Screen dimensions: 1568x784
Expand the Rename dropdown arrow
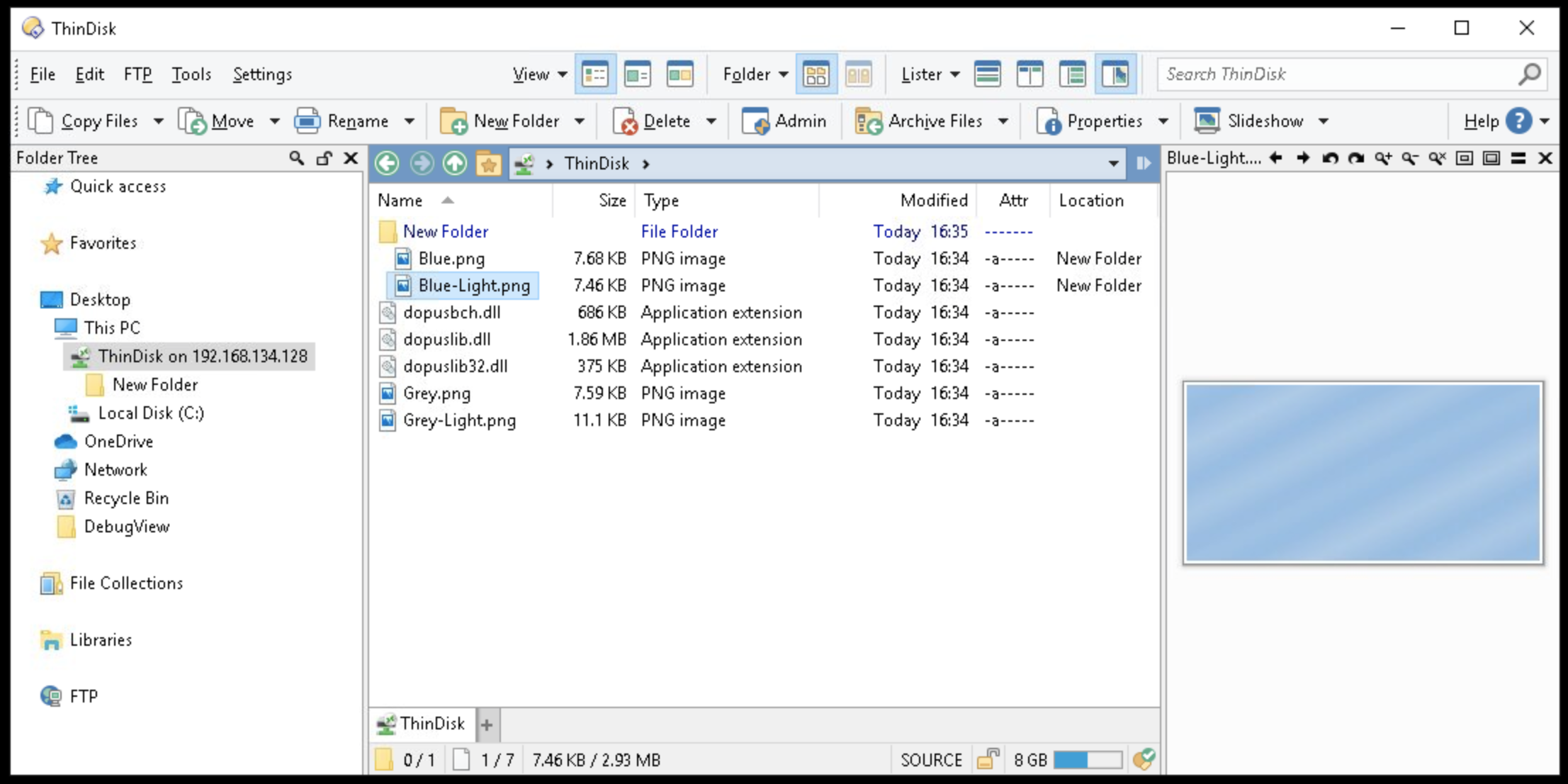(x=410, y=122)
